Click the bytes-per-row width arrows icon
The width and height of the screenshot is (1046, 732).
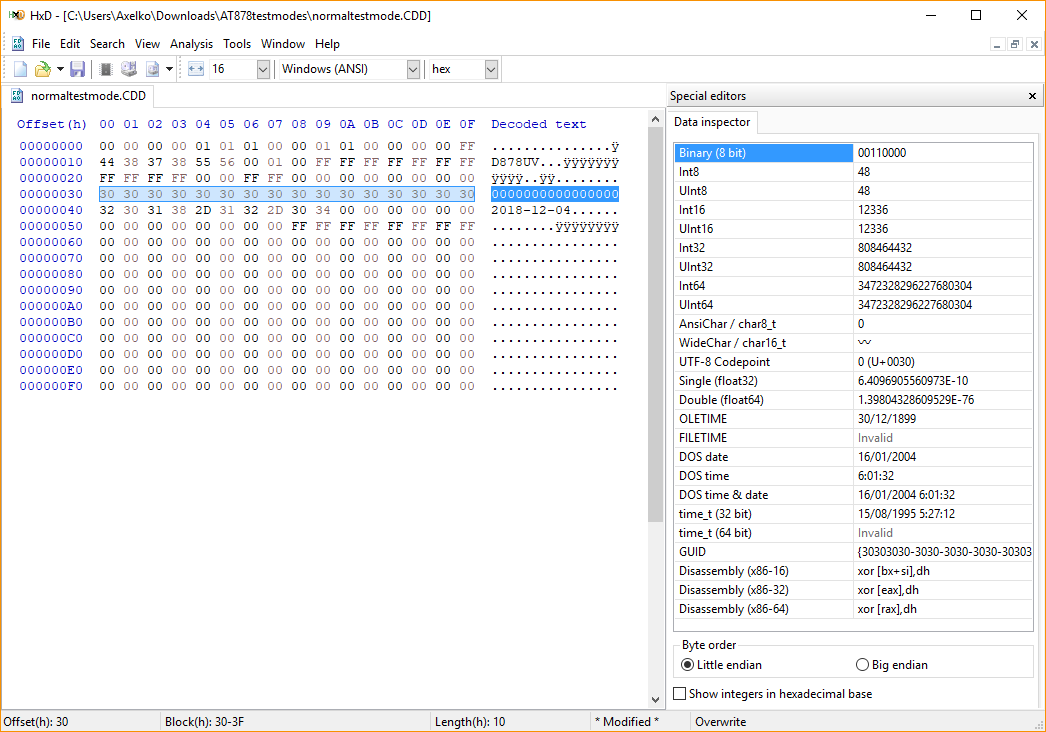click(x=195, y=69)
